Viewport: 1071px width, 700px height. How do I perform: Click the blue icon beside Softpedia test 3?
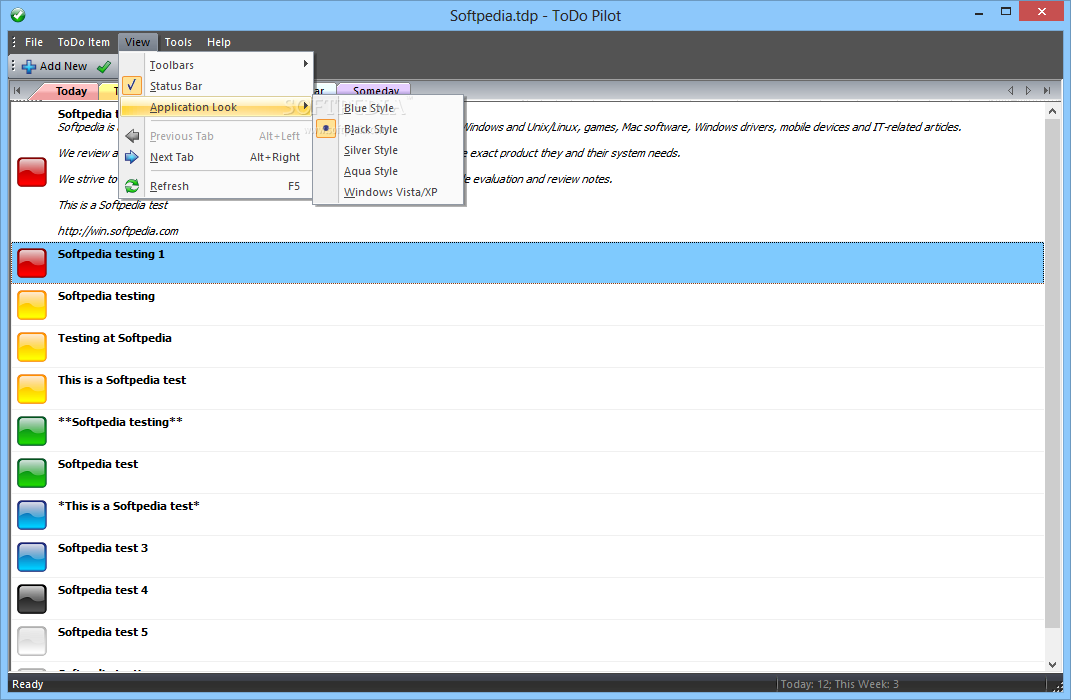pyautogui.click(x=32, y=557)
